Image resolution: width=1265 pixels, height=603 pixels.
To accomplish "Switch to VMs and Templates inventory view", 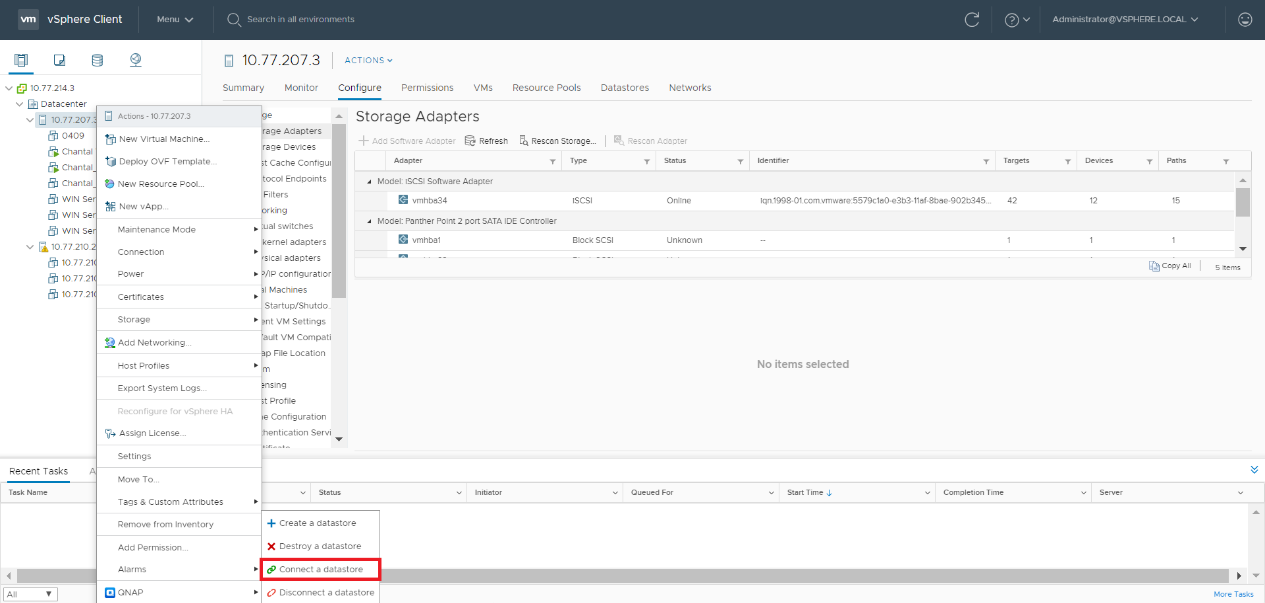I will tap(59, 60).
